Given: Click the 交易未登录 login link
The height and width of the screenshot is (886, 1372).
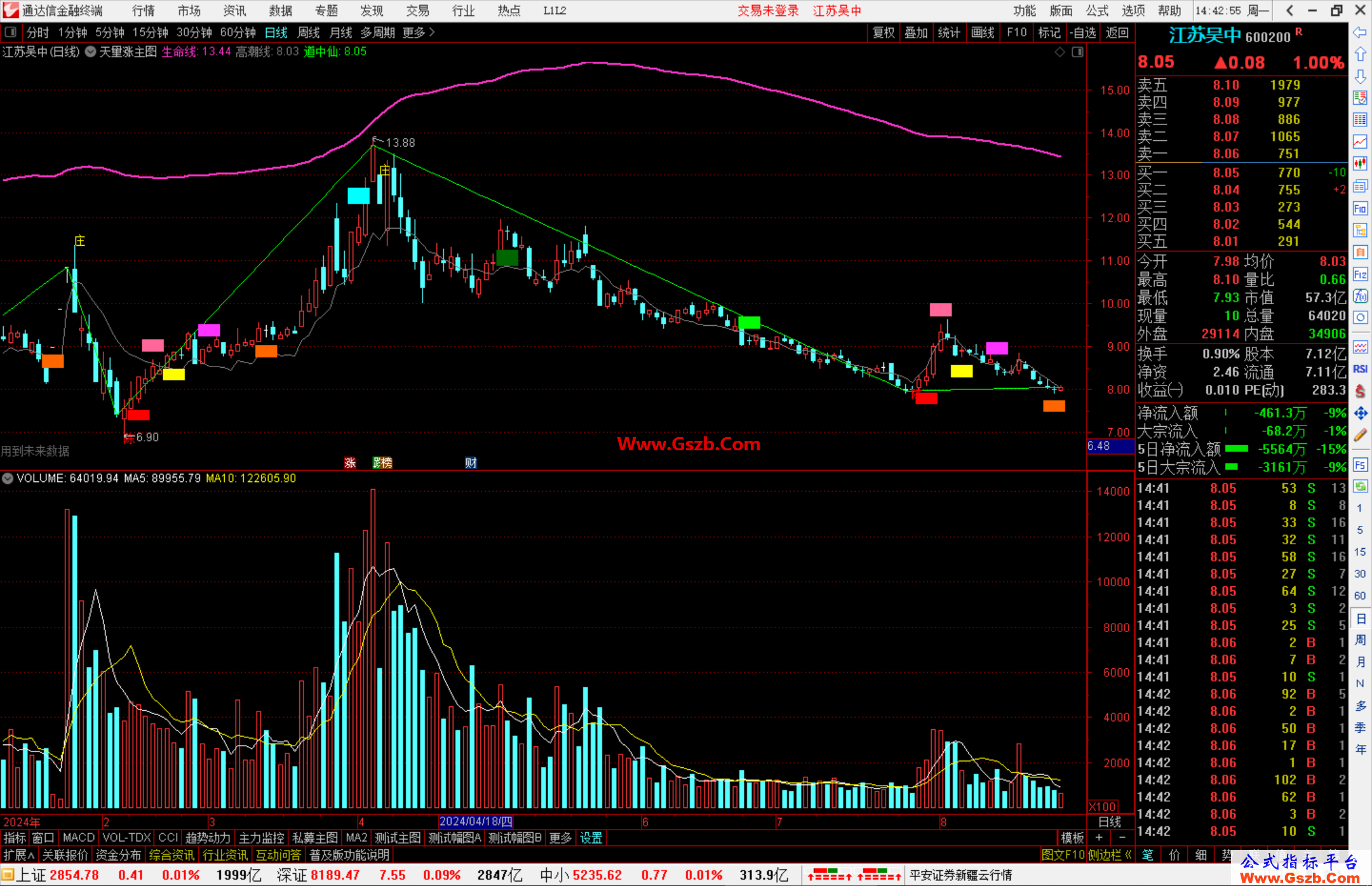Looking at the screenshot, I should (768, 10).
